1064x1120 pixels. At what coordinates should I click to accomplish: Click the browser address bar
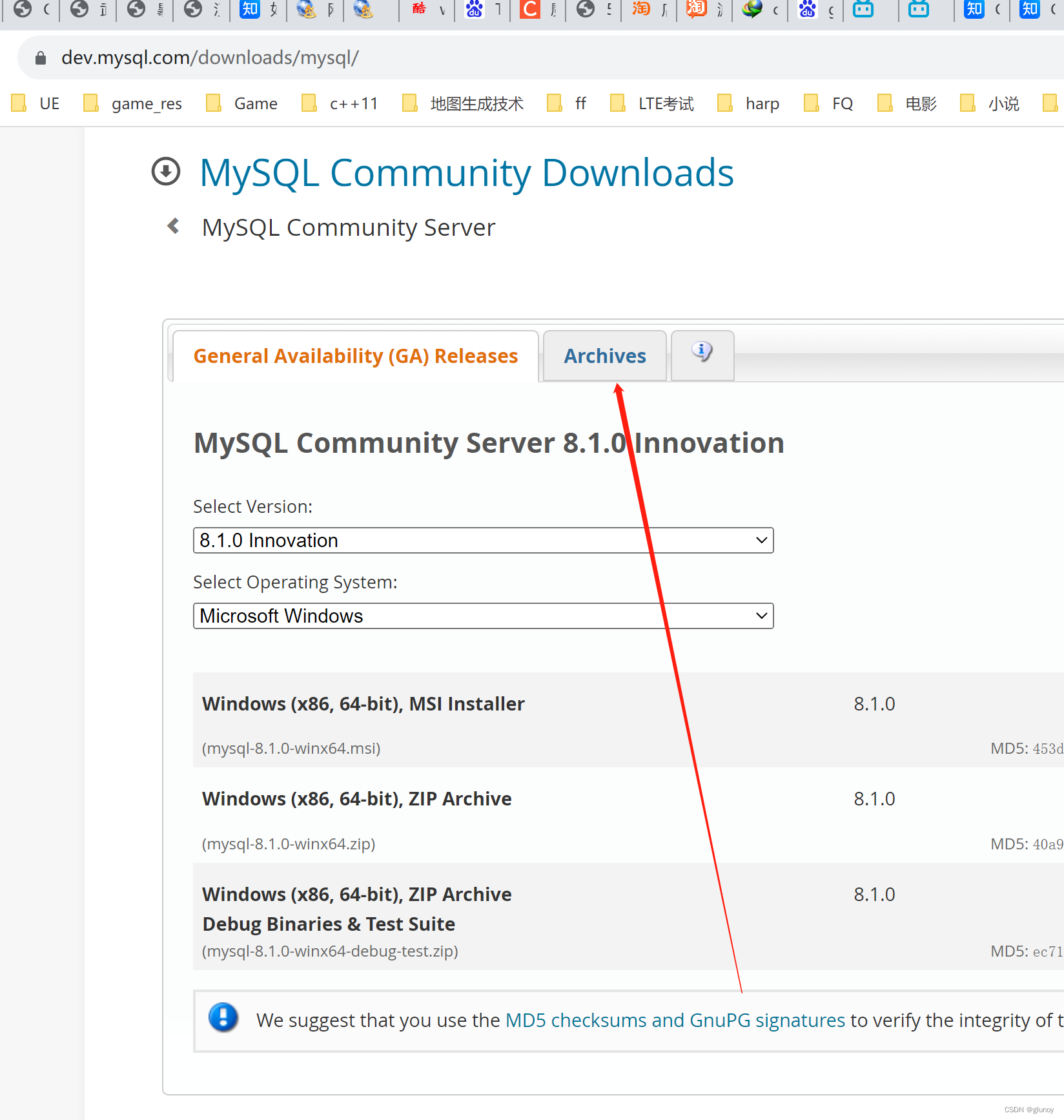click(x=387, y=57)
